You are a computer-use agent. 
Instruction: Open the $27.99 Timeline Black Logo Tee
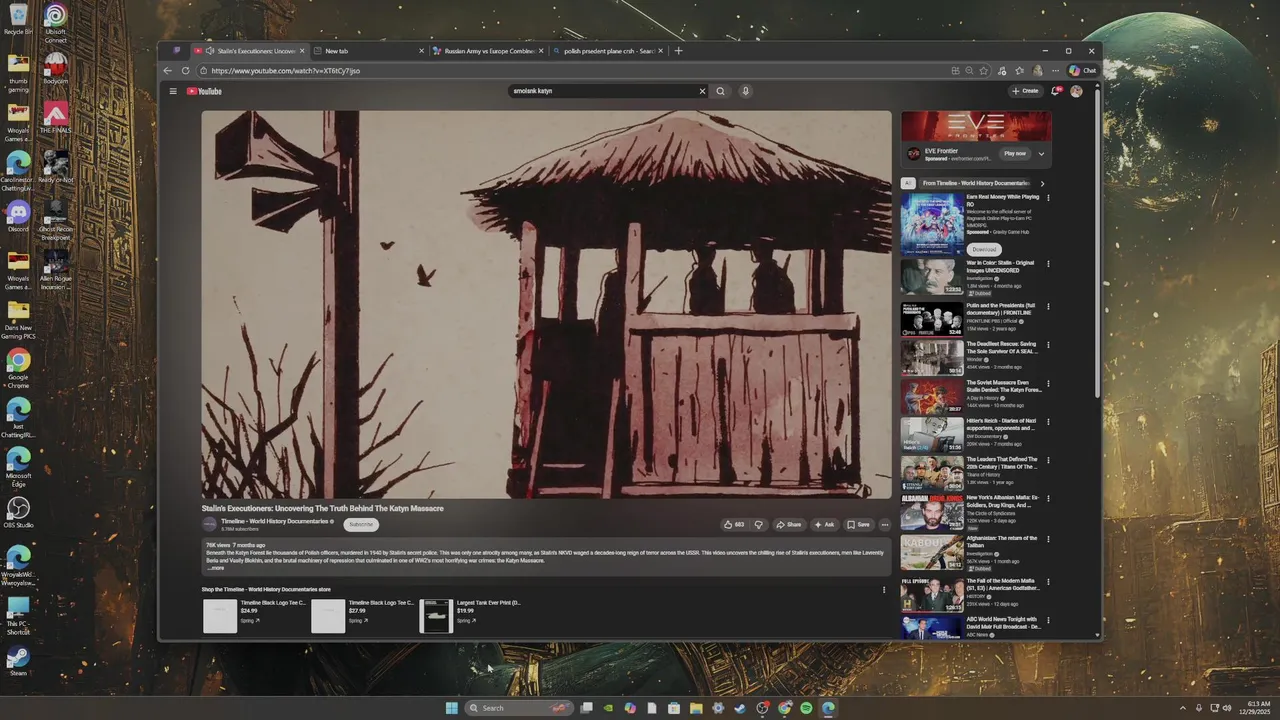pyautogui.click(x=363, y=616)
